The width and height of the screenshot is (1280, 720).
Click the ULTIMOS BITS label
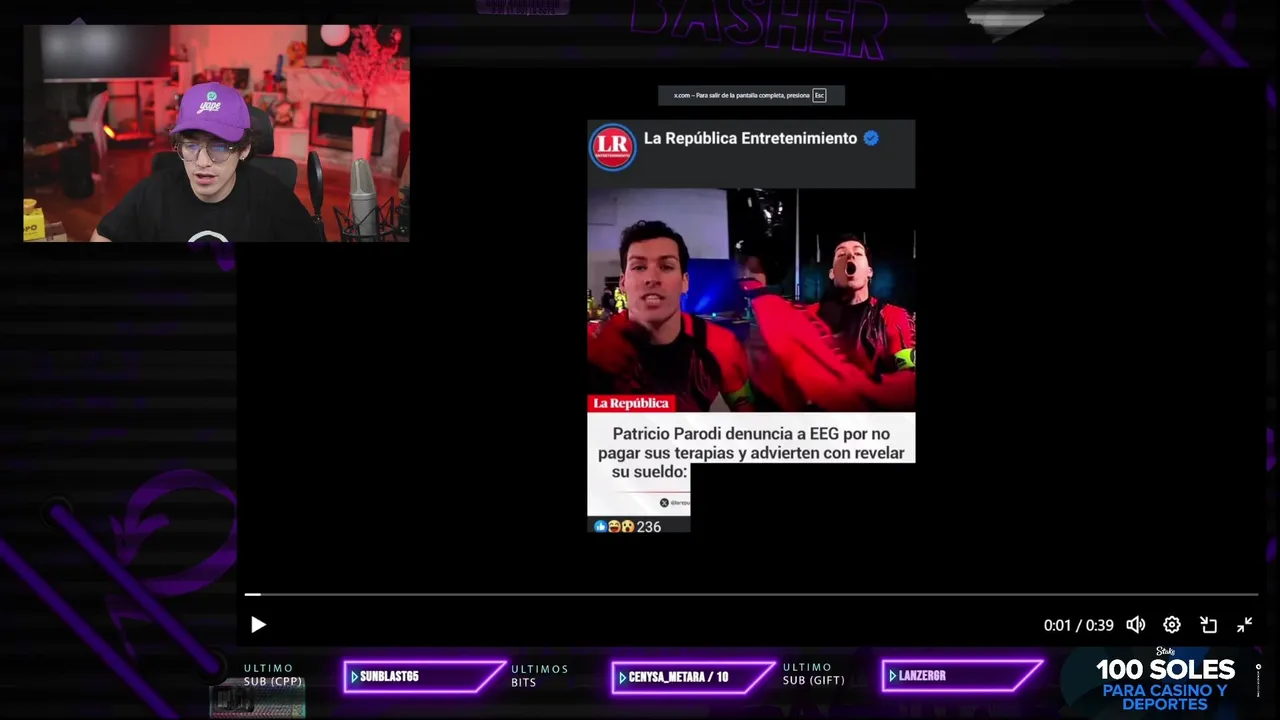pos(540,676)
